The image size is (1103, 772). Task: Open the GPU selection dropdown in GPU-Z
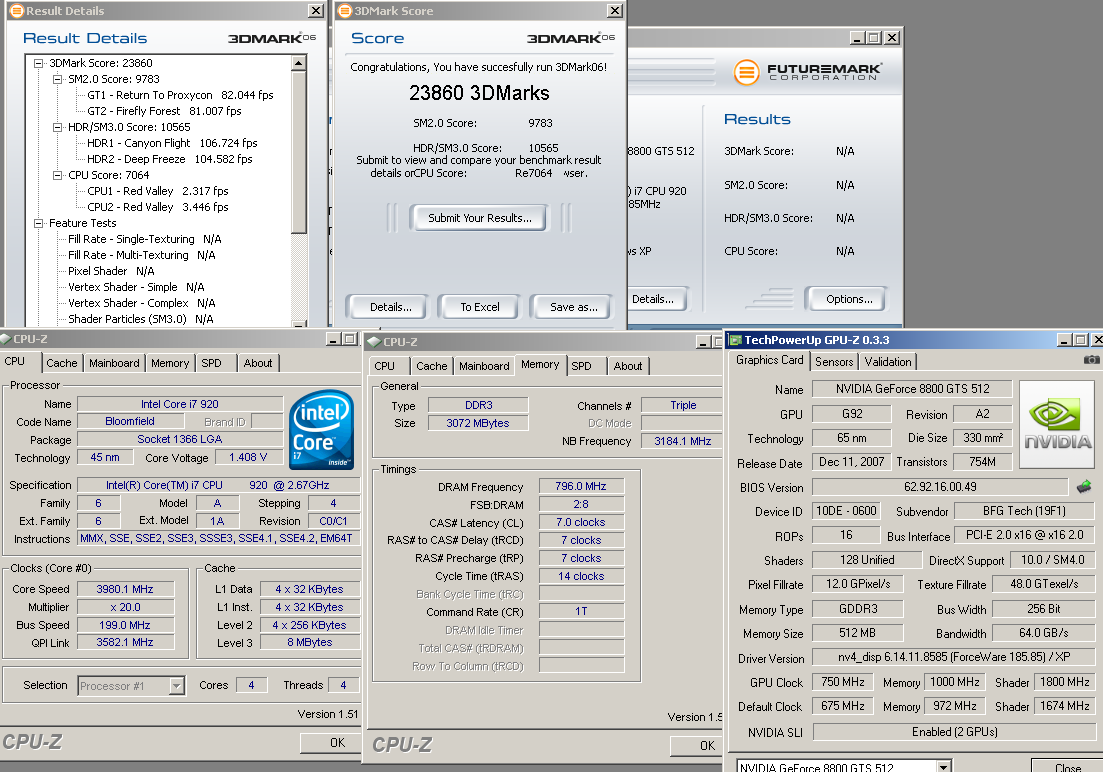[944, 766]
